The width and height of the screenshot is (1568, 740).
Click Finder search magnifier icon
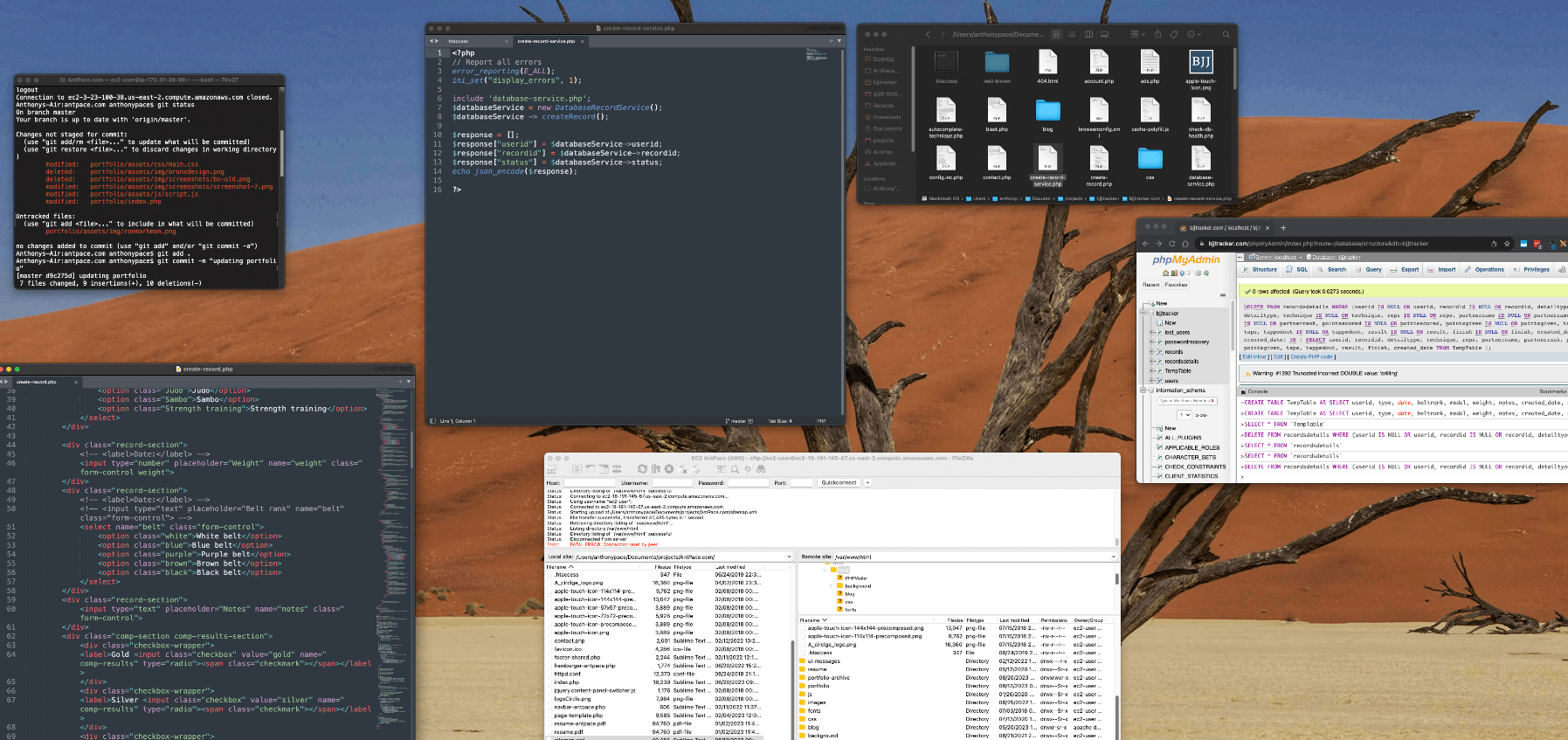[x=1226, y=35]
